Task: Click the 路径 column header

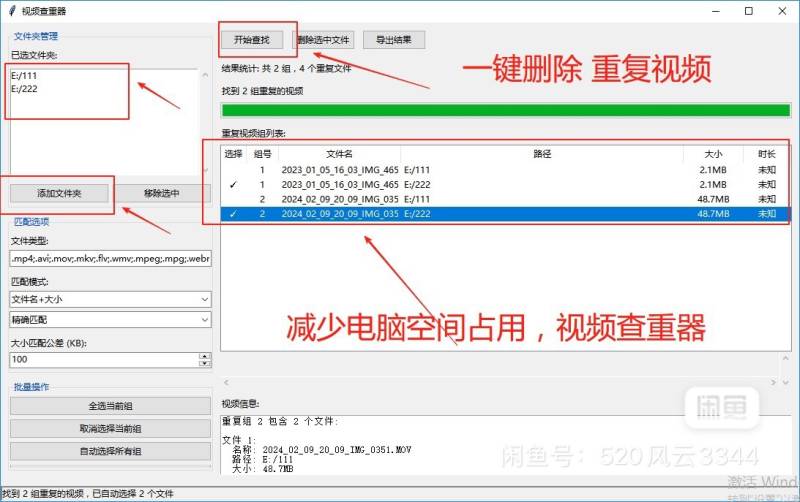Action: point(542,154)
